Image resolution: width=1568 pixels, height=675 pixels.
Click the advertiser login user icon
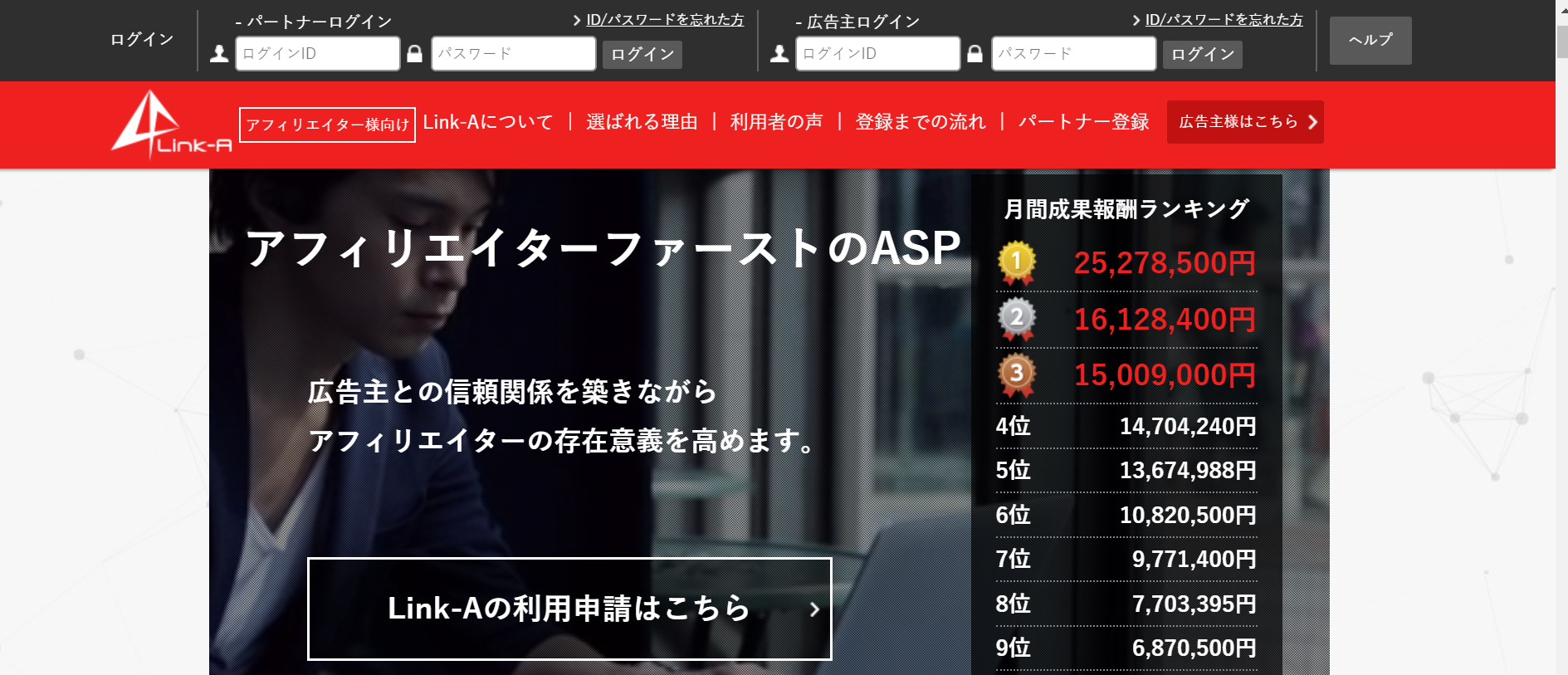pyautogui.click(x=779, y=54)
